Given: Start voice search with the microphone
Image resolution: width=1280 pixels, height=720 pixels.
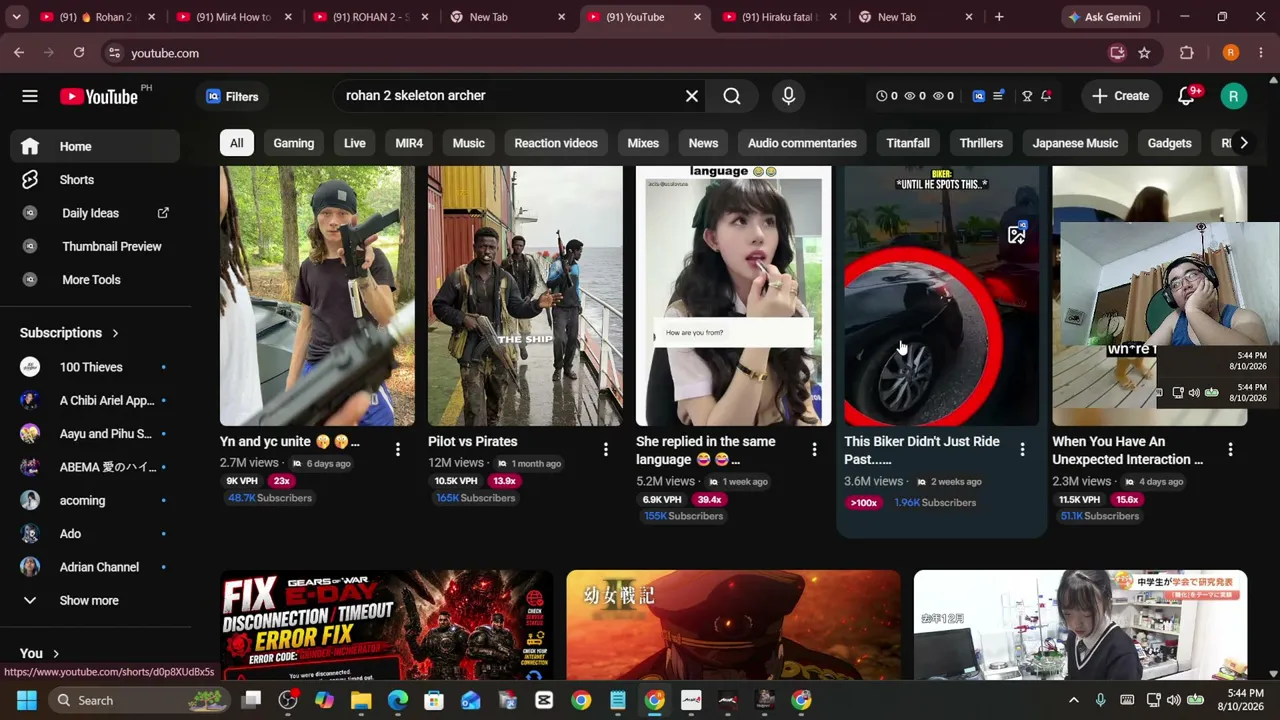Looking at the screenshot, I should pos(788,96).
